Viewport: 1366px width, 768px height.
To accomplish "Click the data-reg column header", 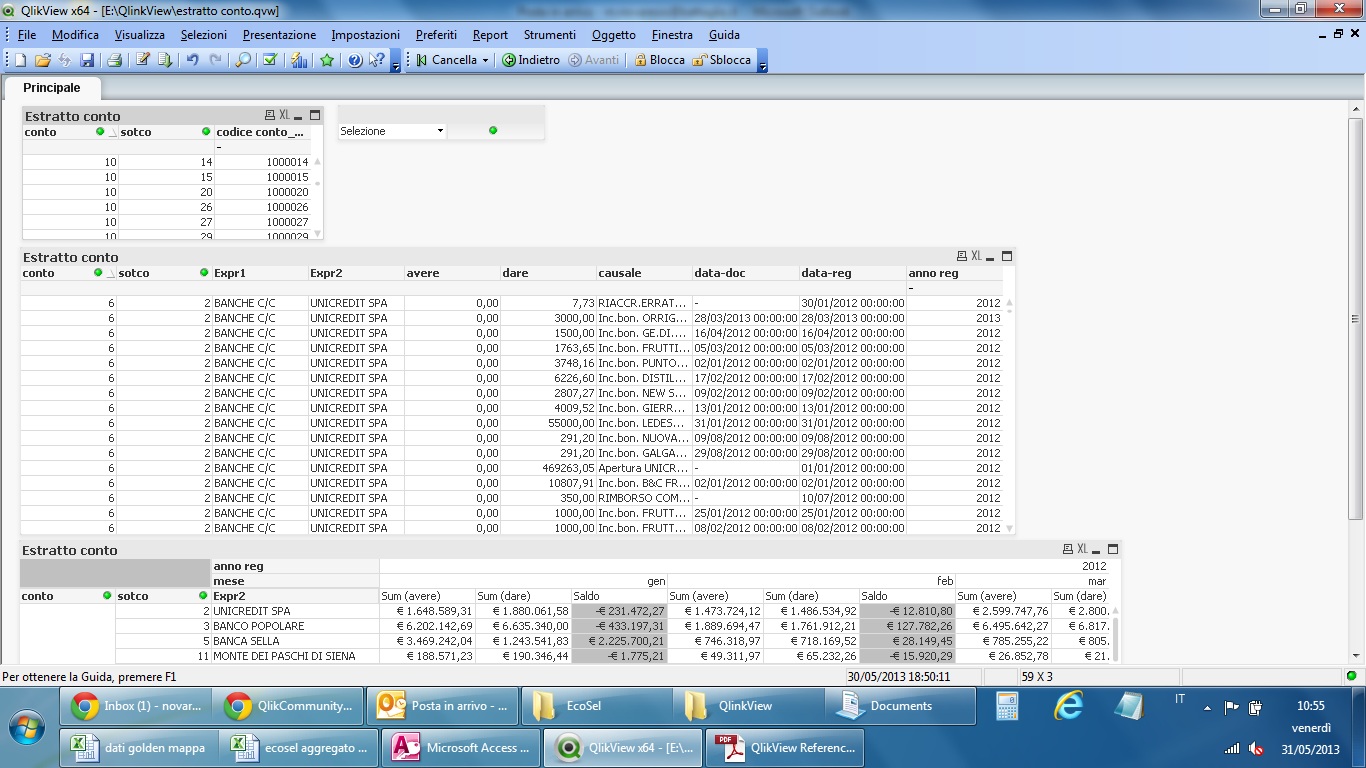I will point(852,273).
